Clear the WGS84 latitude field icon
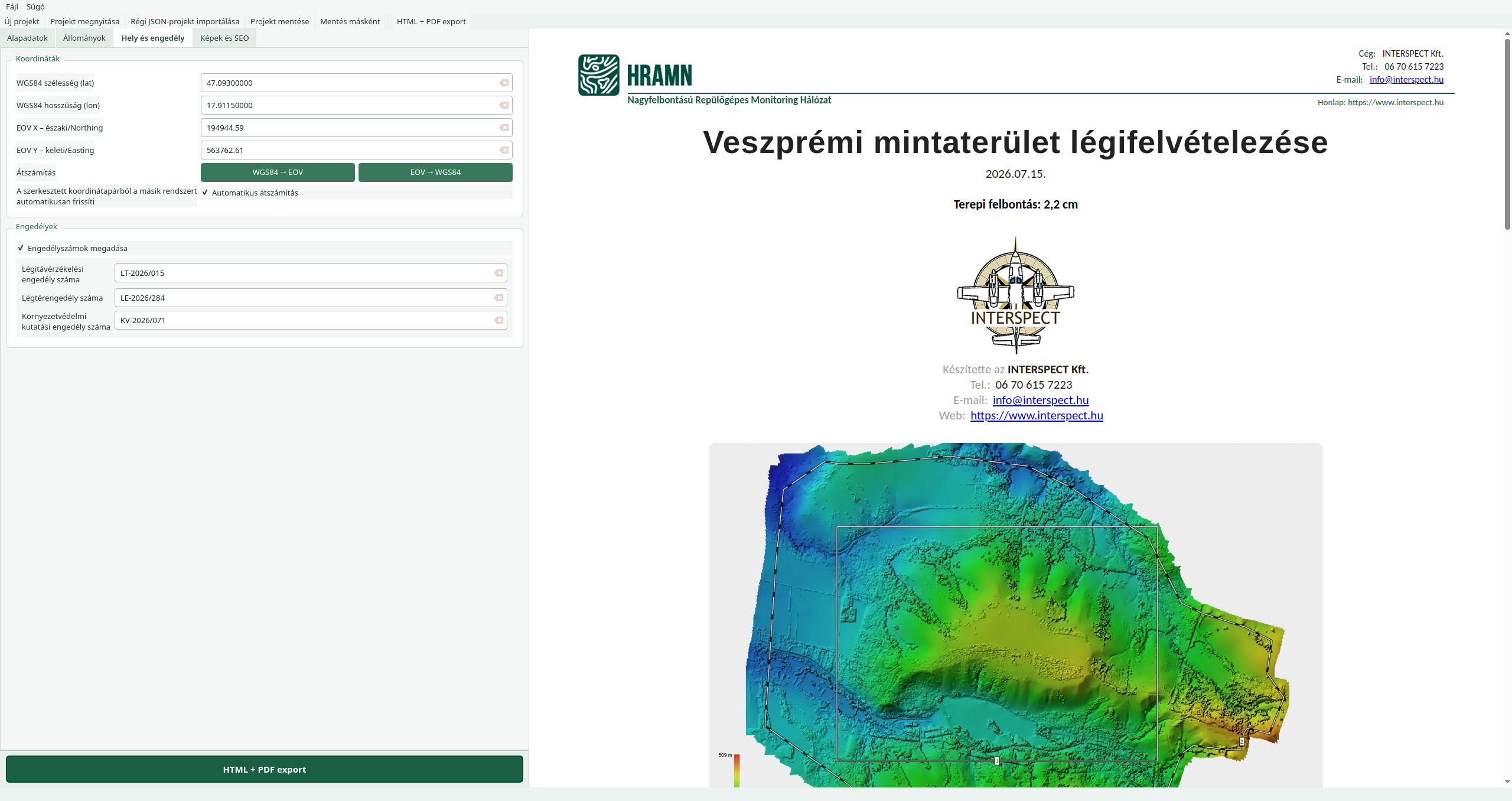 pos(504,83)
